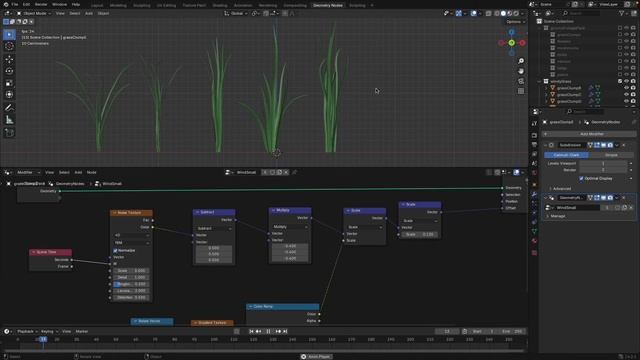Image resolution: width=640 pixels, height=360 pixels.
Task: Open the Object Data properties tab
Action: [x=534, y=231]
